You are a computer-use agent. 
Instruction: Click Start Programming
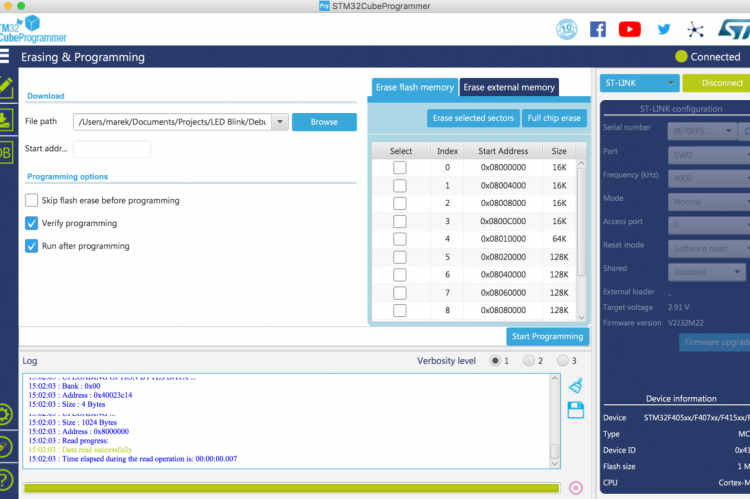coord(548,336)
